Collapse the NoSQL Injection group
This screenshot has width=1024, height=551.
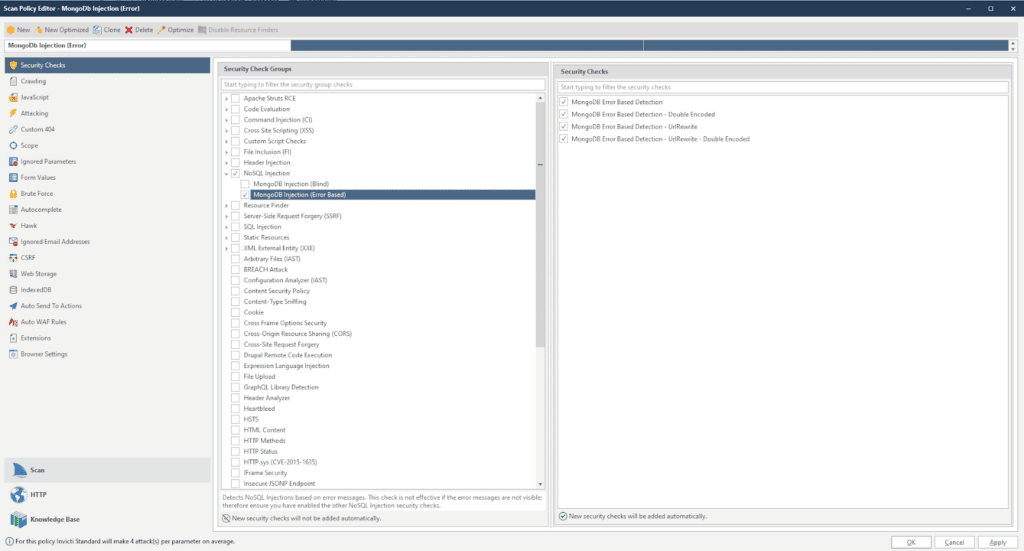[227, 174]
